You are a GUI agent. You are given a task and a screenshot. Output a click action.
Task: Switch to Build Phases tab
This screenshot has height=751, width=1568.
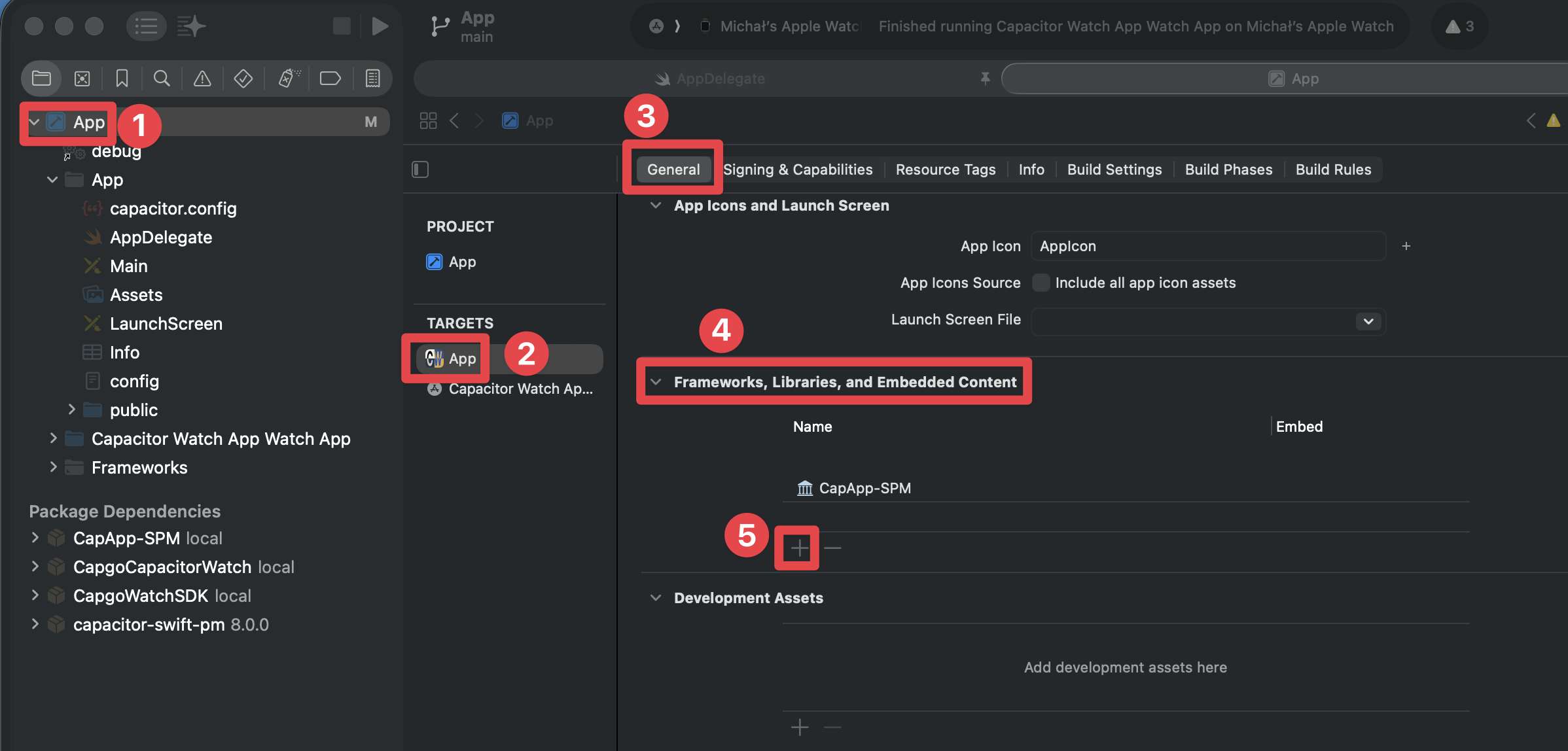pos(1228,169)
